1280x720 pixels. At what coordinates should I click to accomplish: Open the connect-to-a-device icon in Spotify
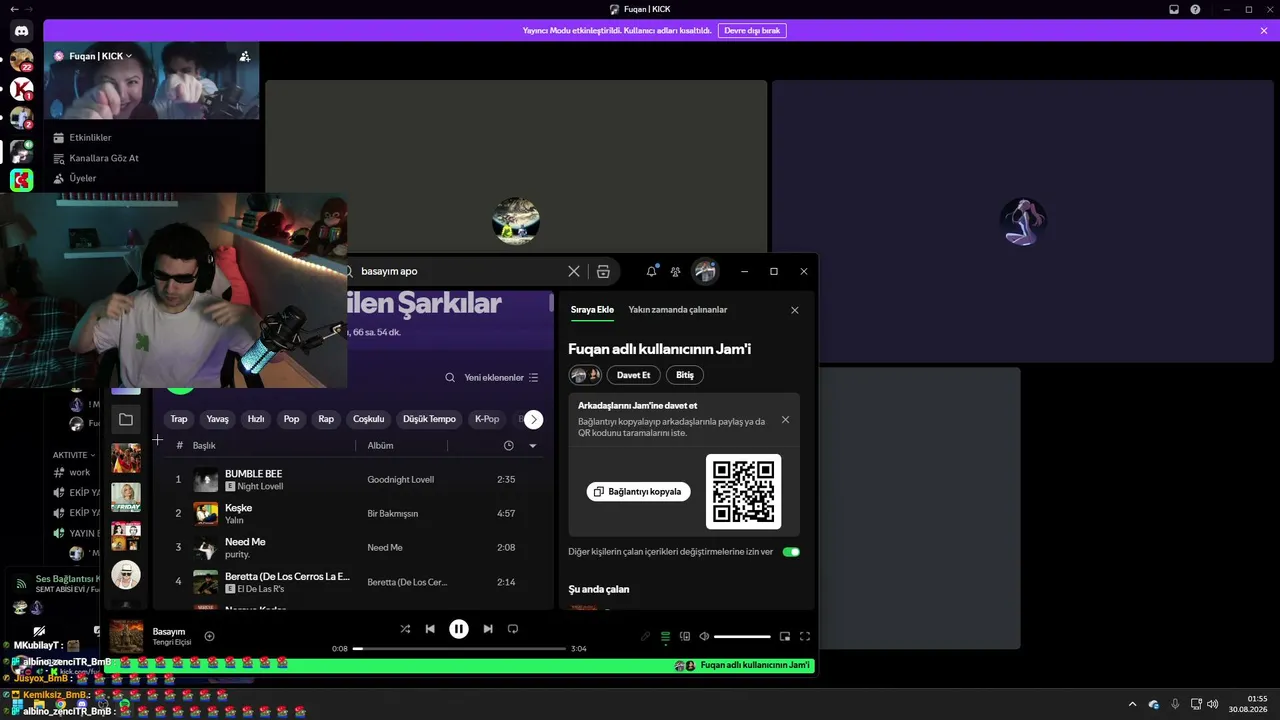[685, 636]
